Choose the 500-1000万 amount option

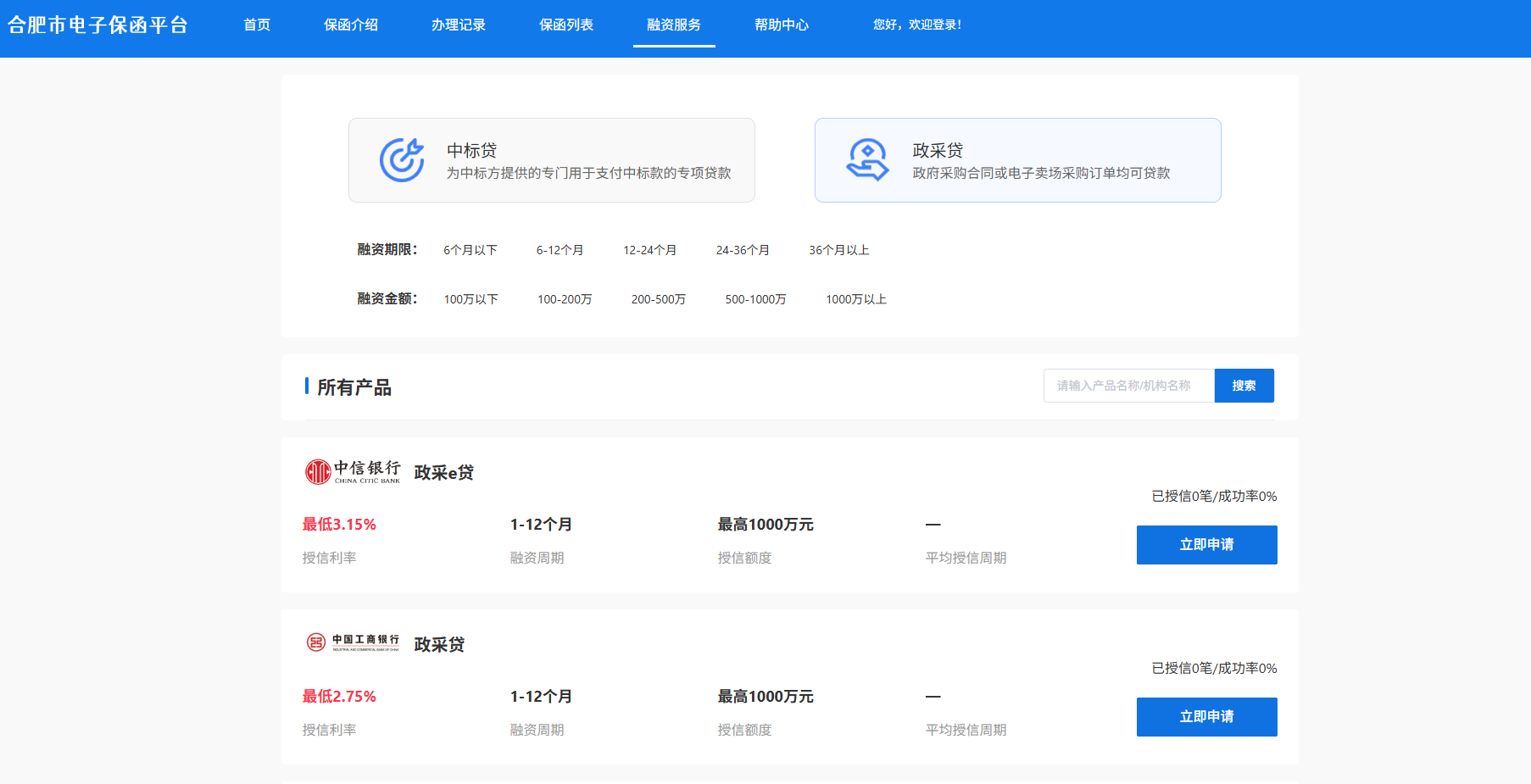tap(755, 298)
